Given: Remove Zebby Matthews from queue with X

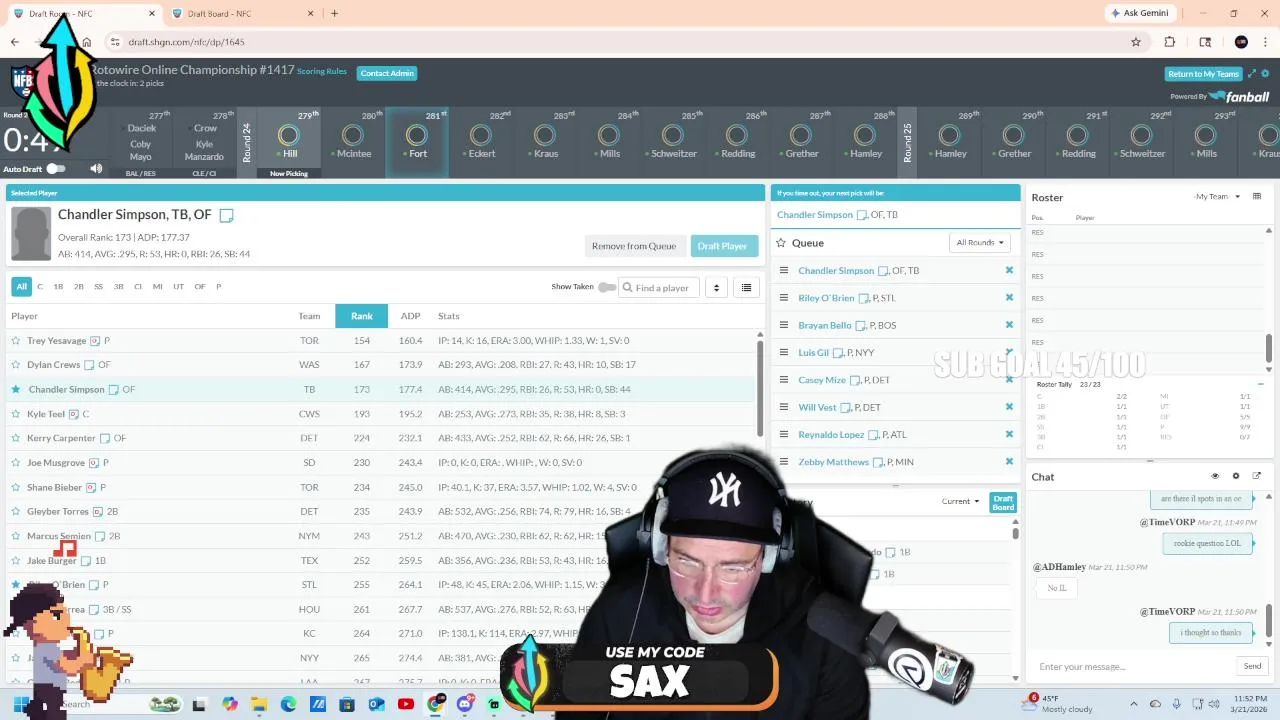Looking at the screenshot, I should pyautogui.click(x=1009, y=461).
